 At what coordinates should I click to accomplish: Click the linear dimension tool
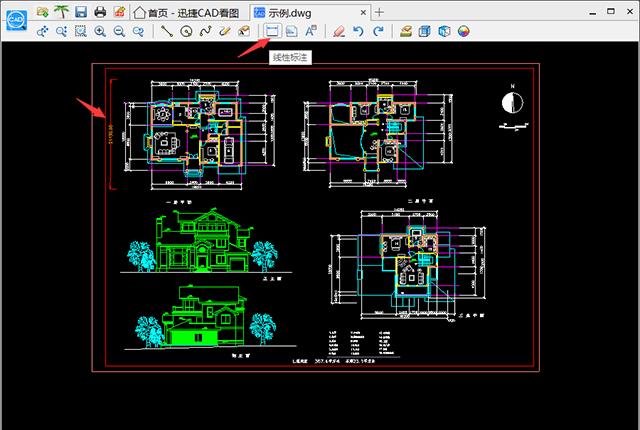pos(272,32)
